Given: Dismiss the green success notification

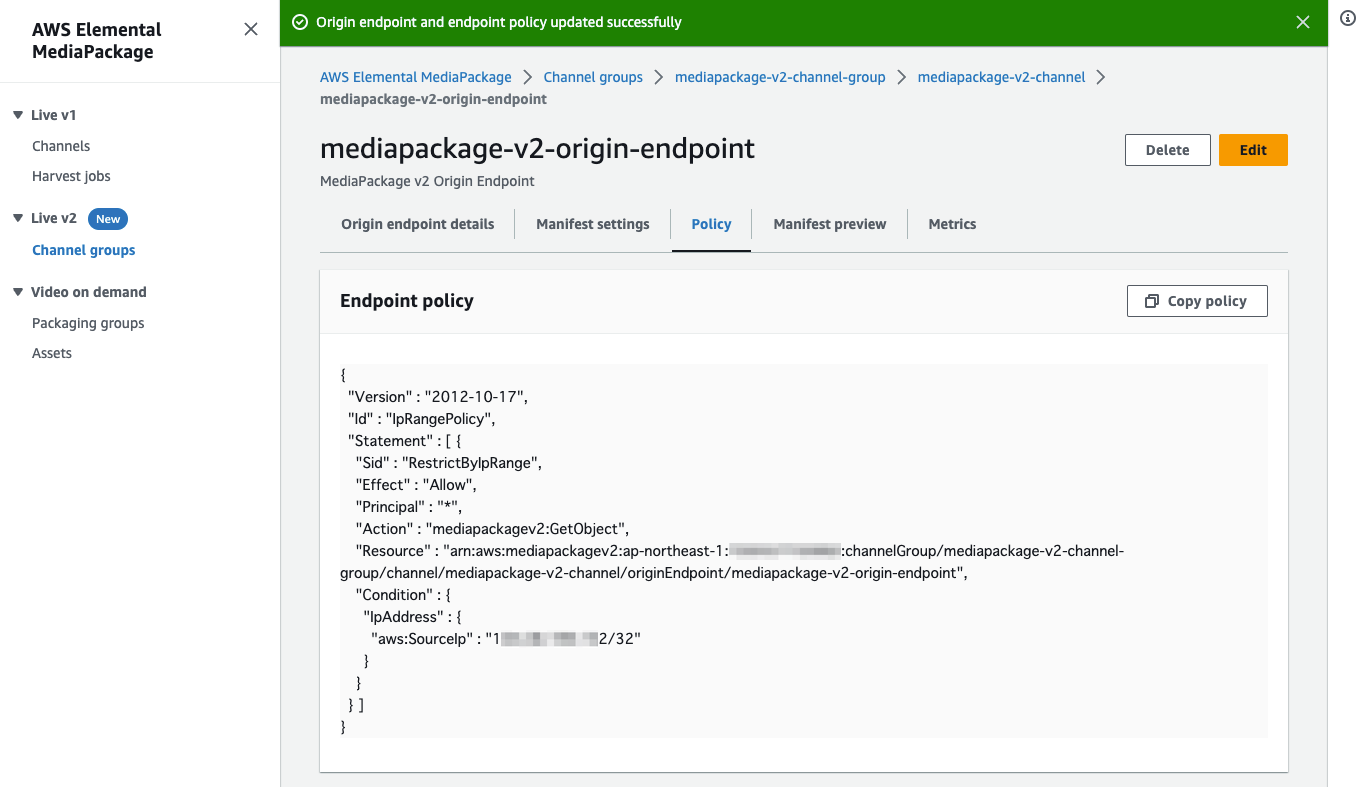Looking at the screenshot, I should 1303,21.
